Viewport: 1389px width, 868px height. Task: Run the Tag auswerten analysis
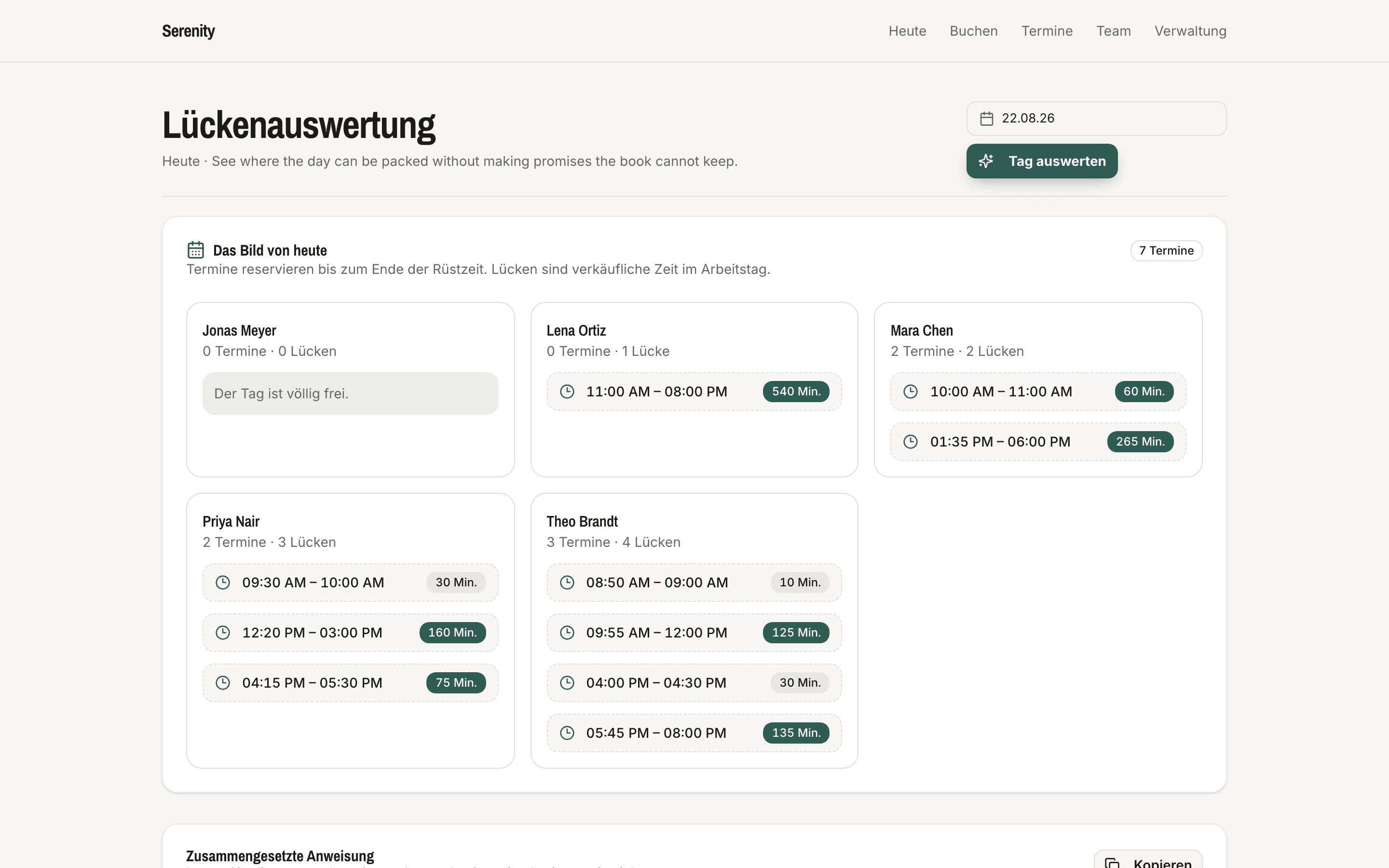tap(1042, 162)
